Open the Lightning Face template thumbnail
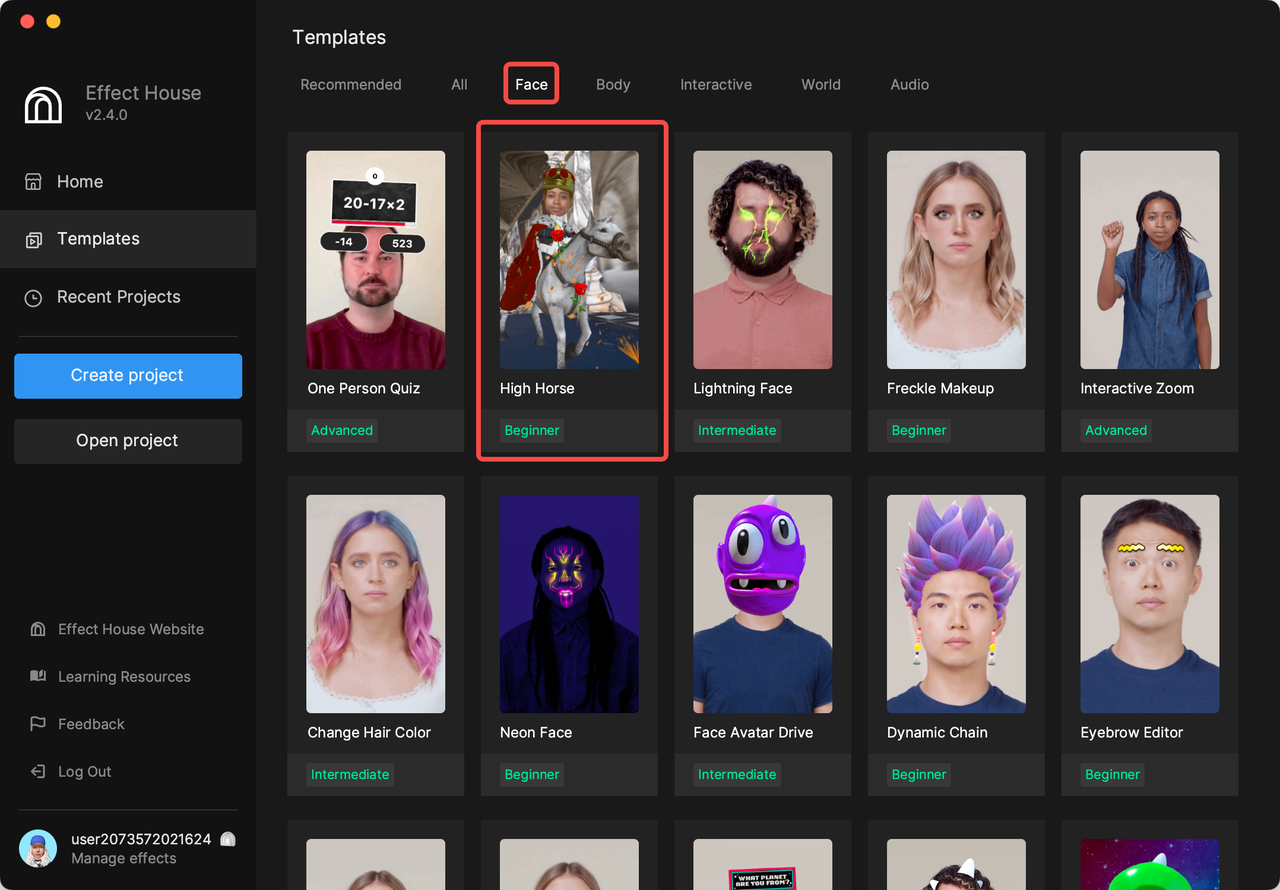 (x=763, y=260)
